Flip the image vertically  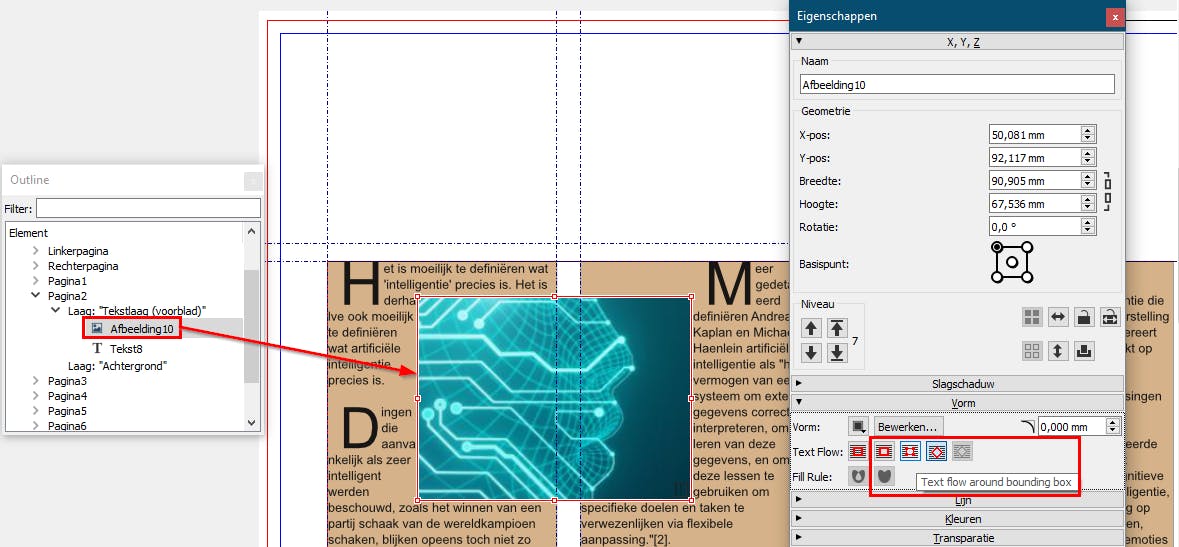point(1058,351)
